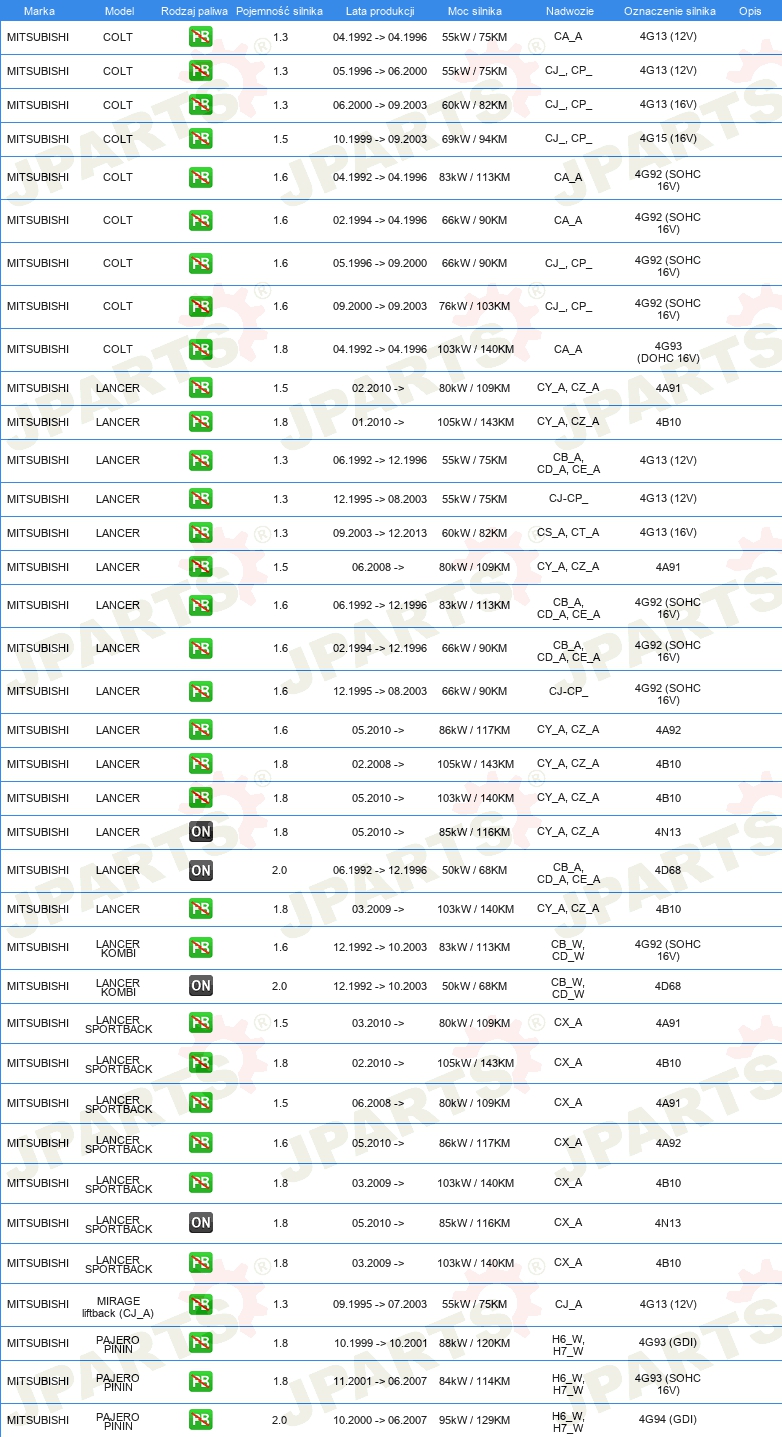Click the Pojemność silnika column header
The image size is (782, 1437).
pyautogui.click(x=279, y=11)
